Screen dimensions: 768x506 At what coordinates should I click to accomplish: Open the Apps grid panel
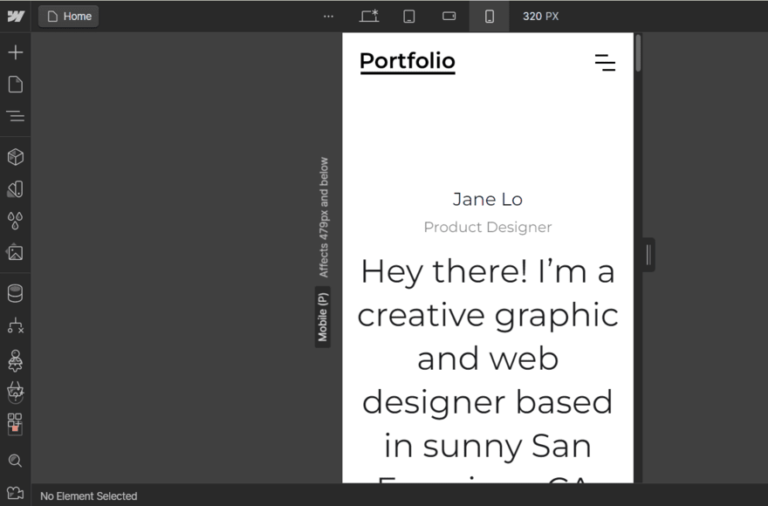[x=15, y=422]
